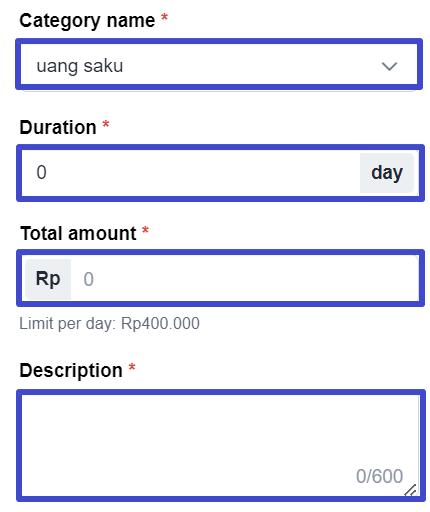Click the zero value in Duration
The height and width of the screenshot is (512, 430).
(x=41, y=173)
